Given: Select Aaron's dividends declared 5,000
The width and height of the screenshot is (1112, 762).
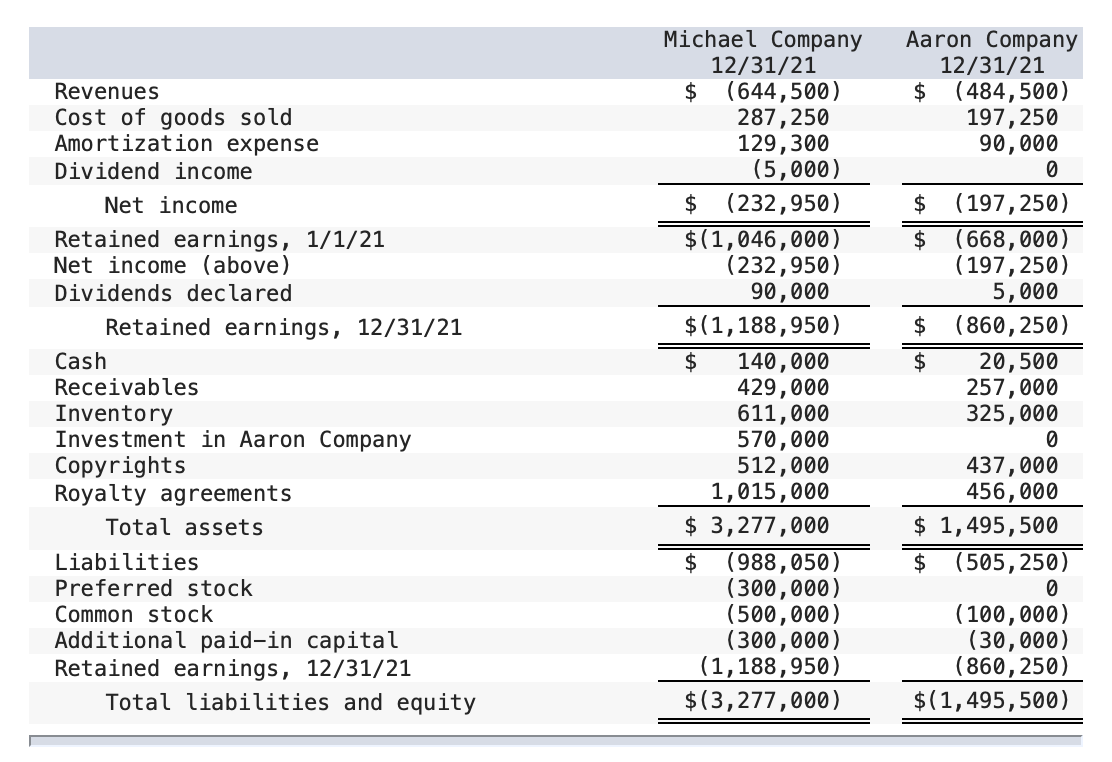Looking at the screenshot, I should (1025, 292).
